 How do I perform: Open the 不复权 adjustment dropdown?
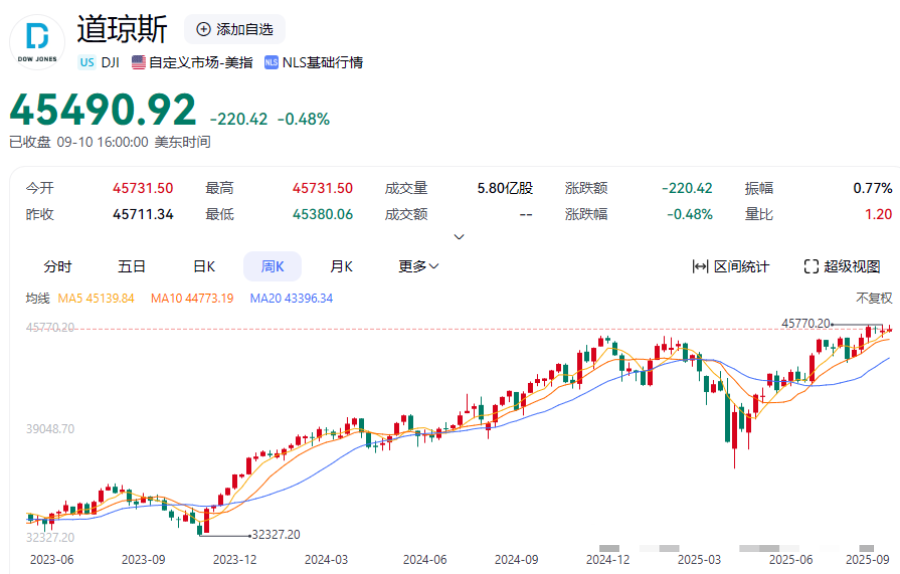[873, 298]
